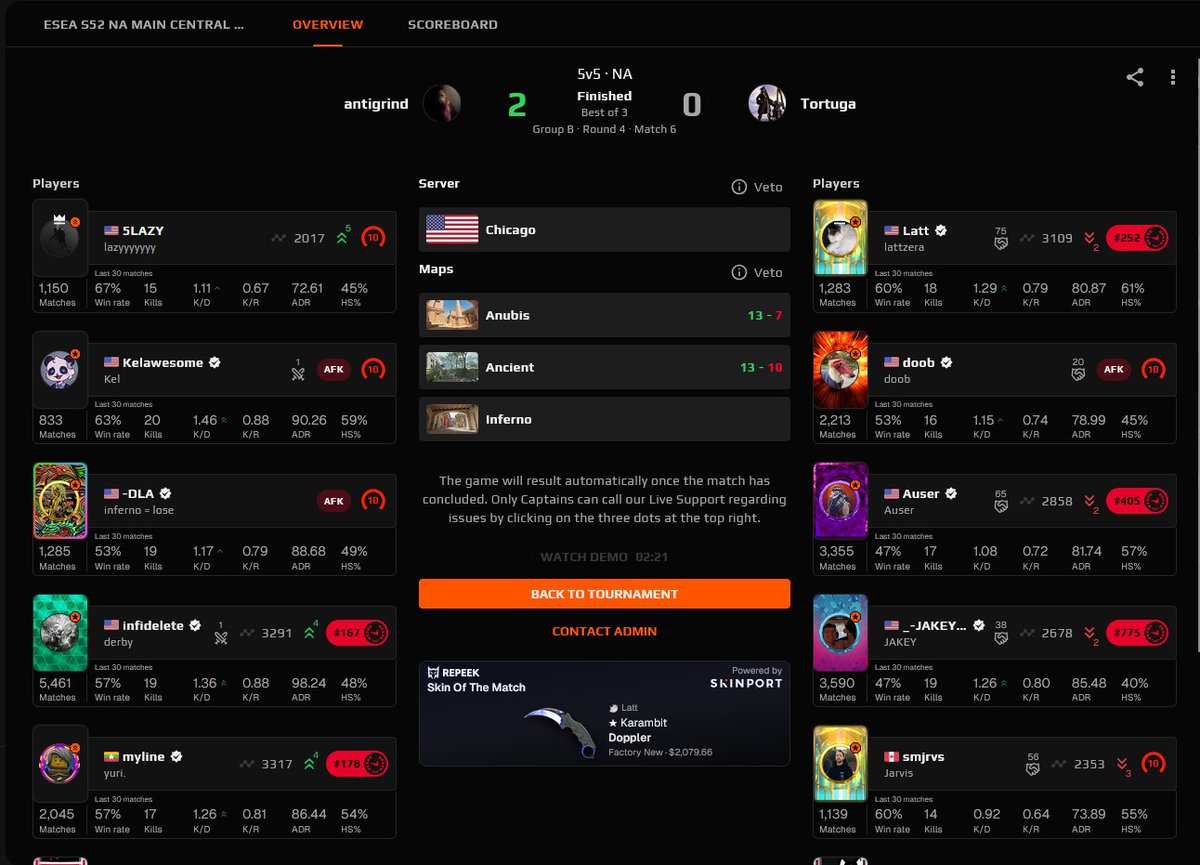Switch to the Scoreboard tab
The width and height of the screenshot is (1200, 865).
click(x=452, y=24)
